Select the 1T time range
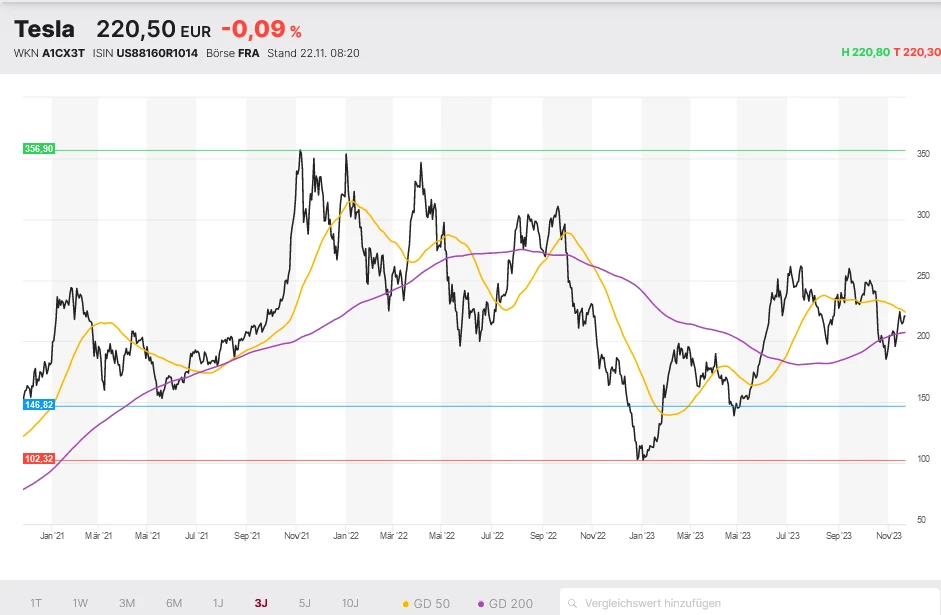The height and width of the screenshot is (615, 941). click(x=36, y=603)
